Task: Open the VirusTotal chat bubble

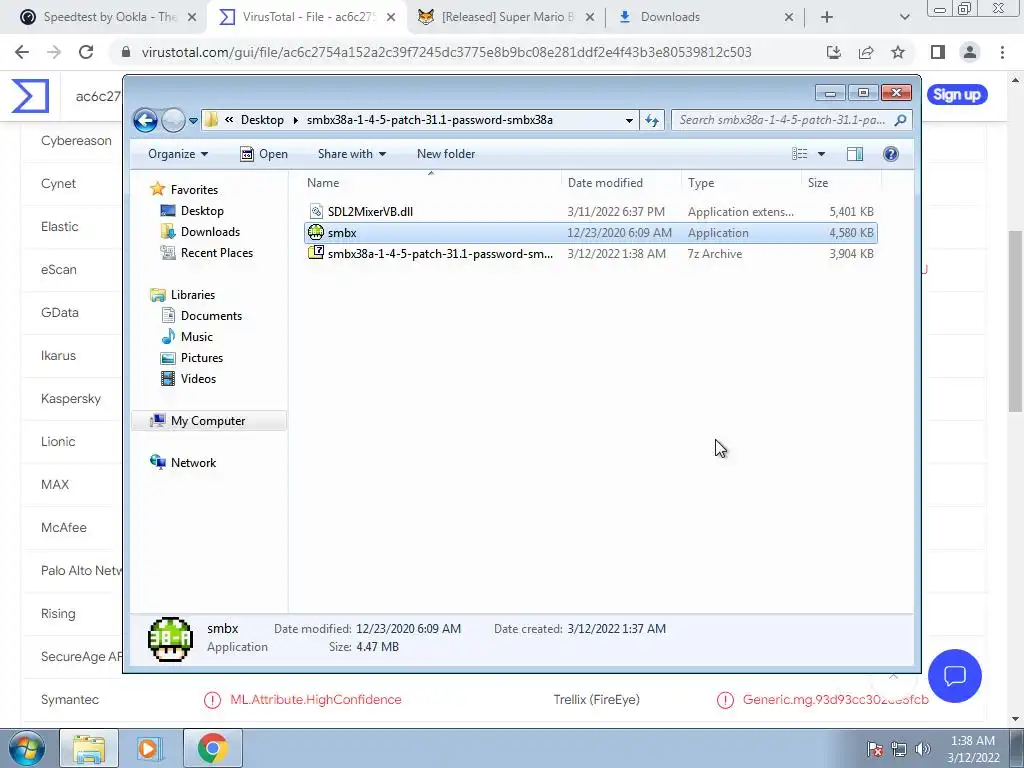Action: [954, 676]
